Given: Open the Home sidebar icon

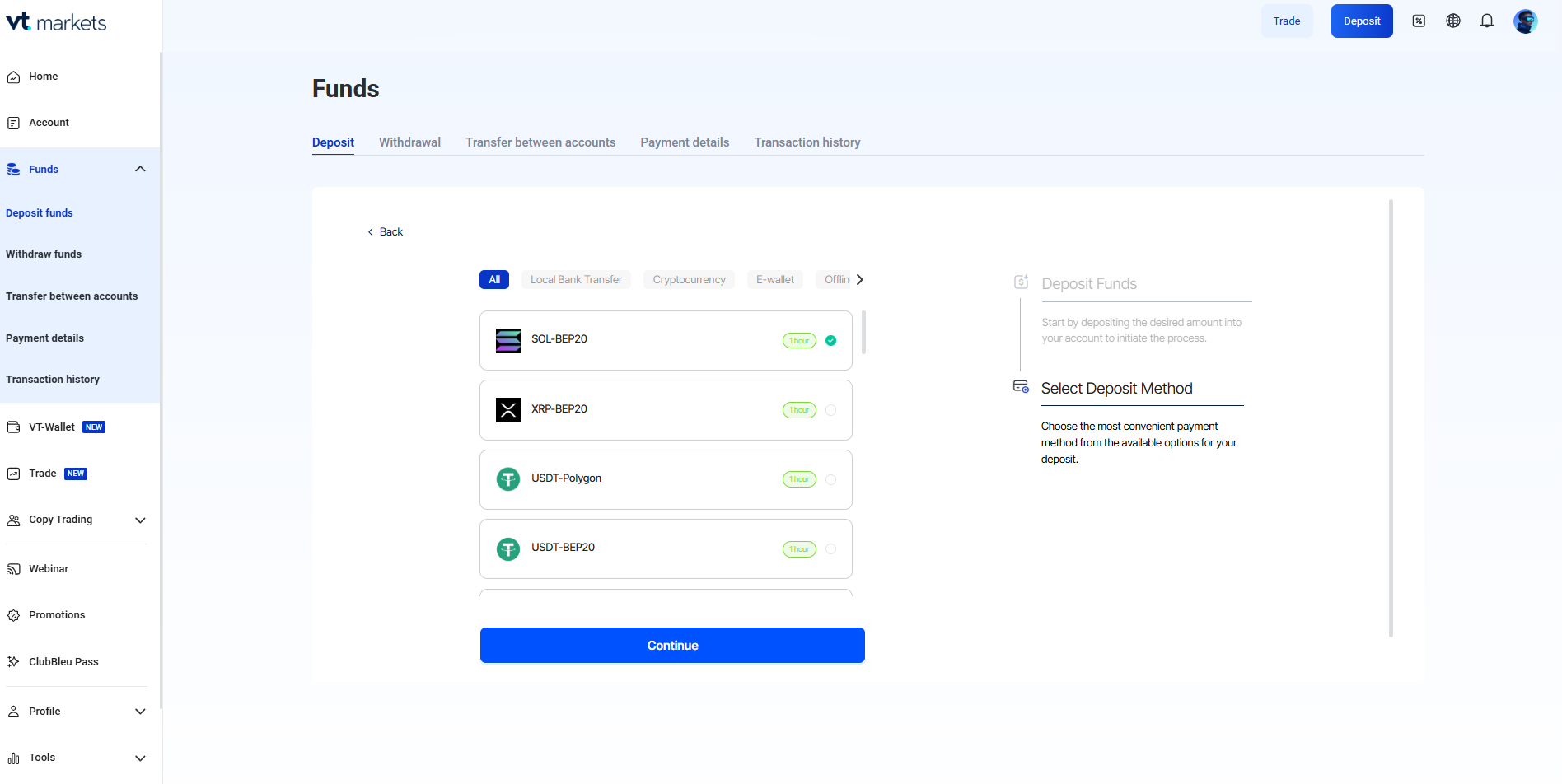Looking at the screenshot, I should [13, 77].
